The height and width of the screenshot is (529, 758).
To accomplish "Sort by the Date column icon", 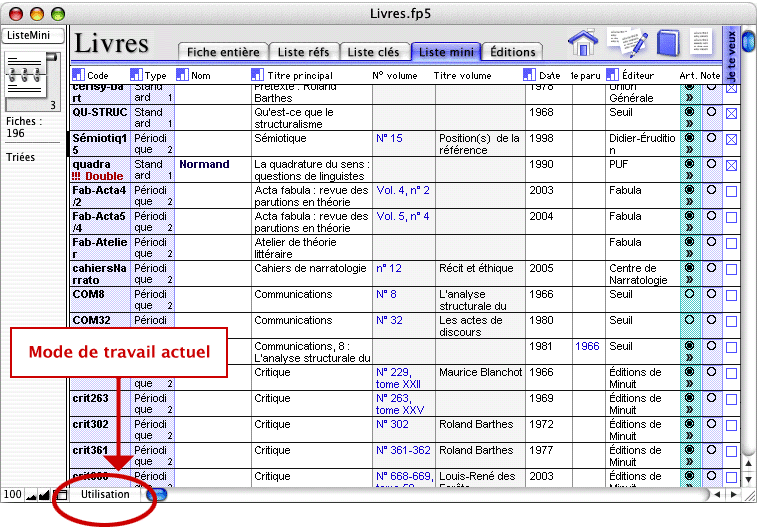I will coord(529,75).
